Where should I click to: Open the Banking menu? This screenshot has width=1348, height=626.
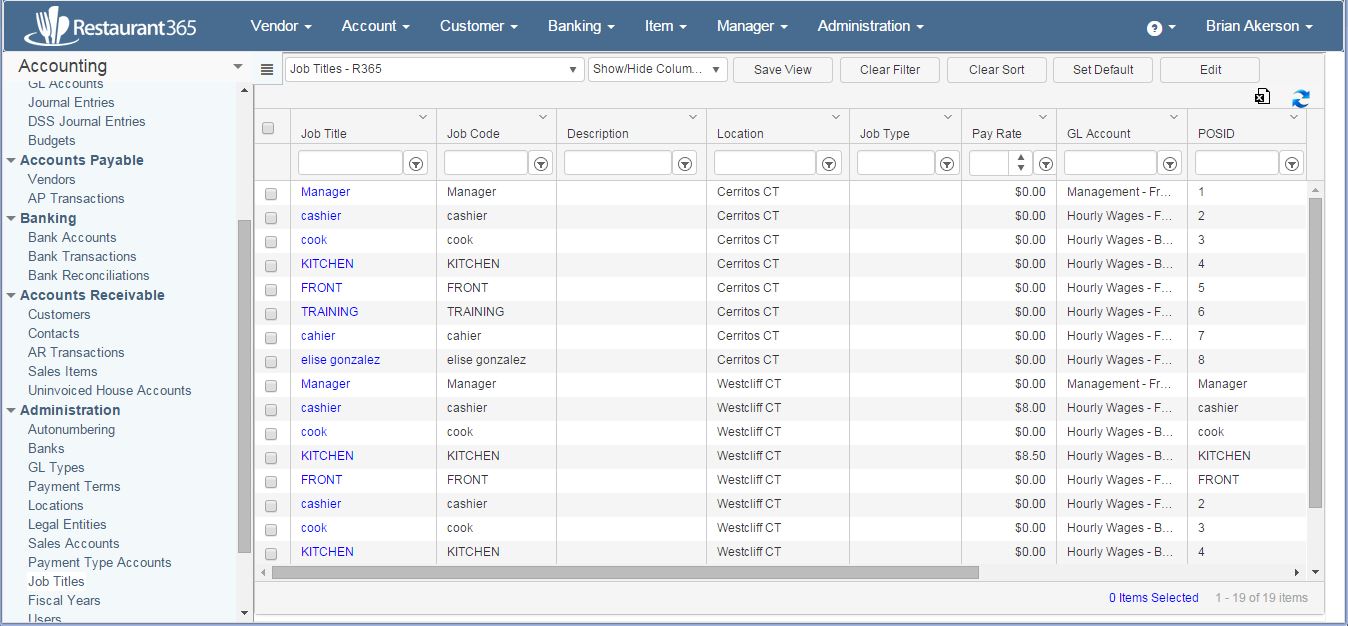tap(581, 26)
